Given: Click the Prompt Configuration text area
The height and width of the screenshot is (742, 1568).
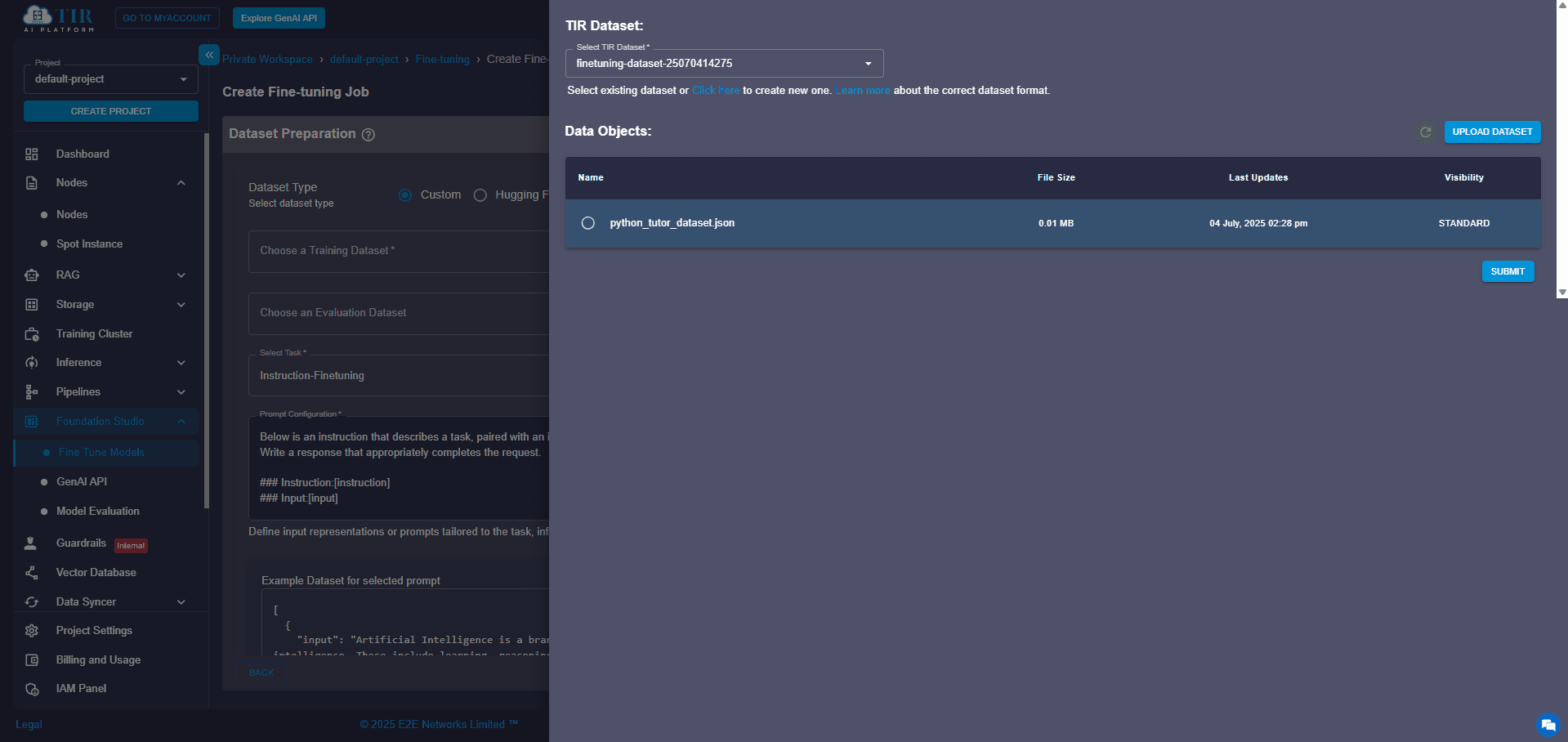Looking at the screenshot, I should point(399,468).
